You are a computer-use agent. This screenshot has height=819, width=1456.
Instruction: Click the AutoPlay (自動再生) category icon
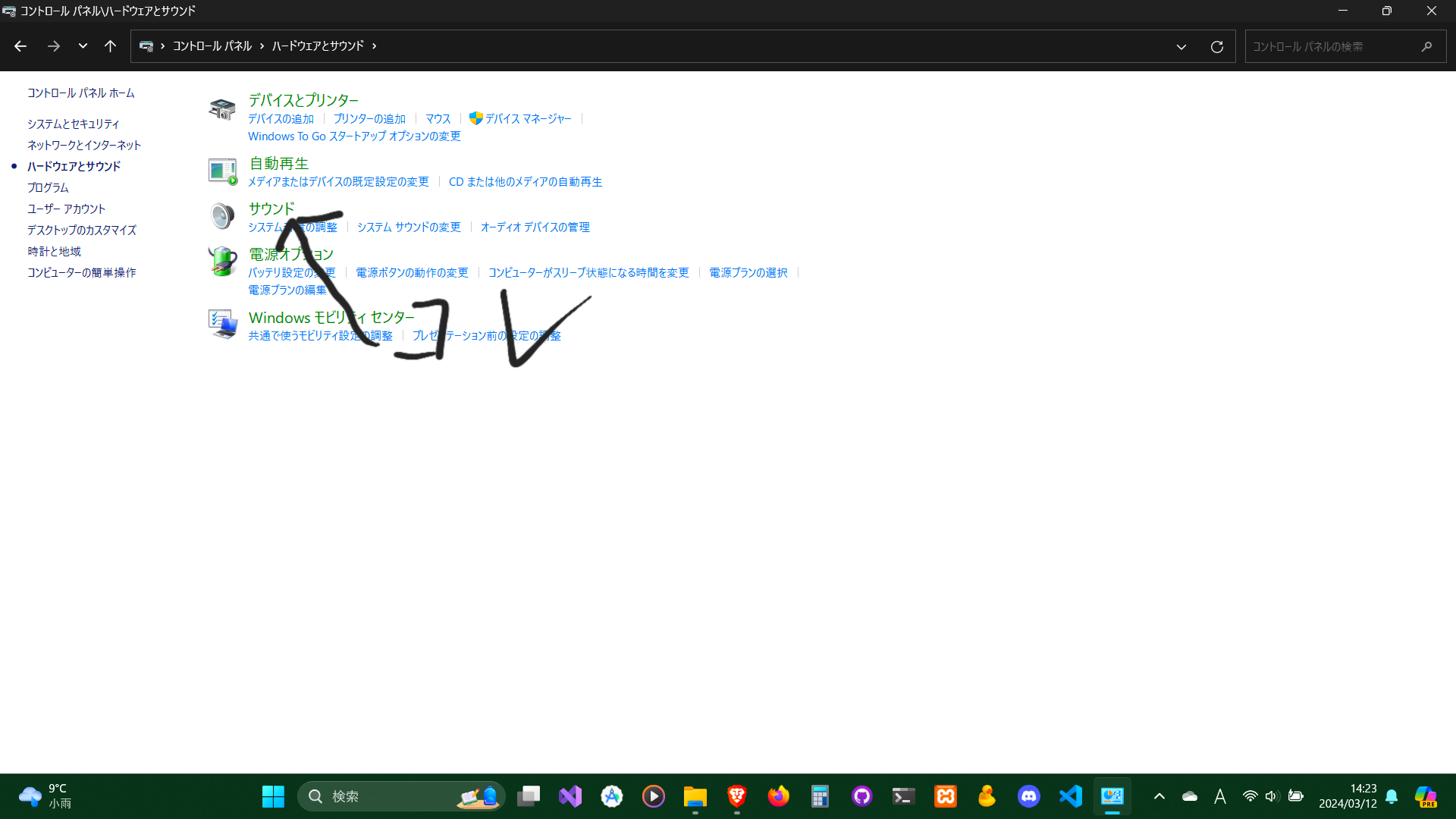click(x=222, y=171)
